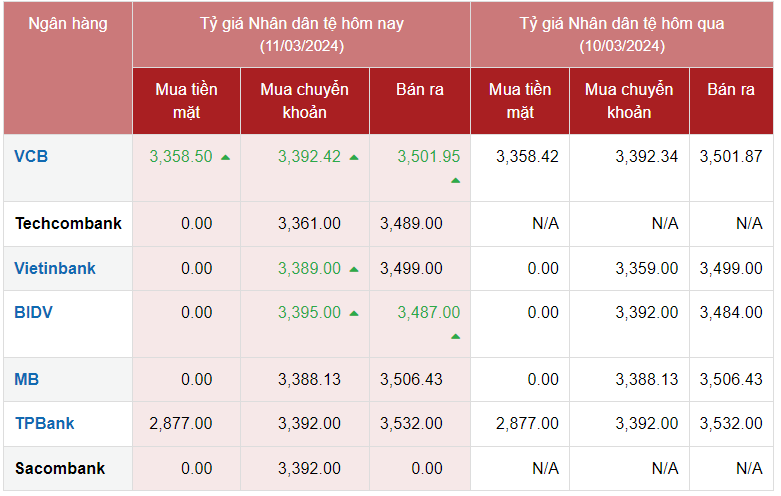
Task: Click the Ngân hàng column header
Action: point(67,22)
